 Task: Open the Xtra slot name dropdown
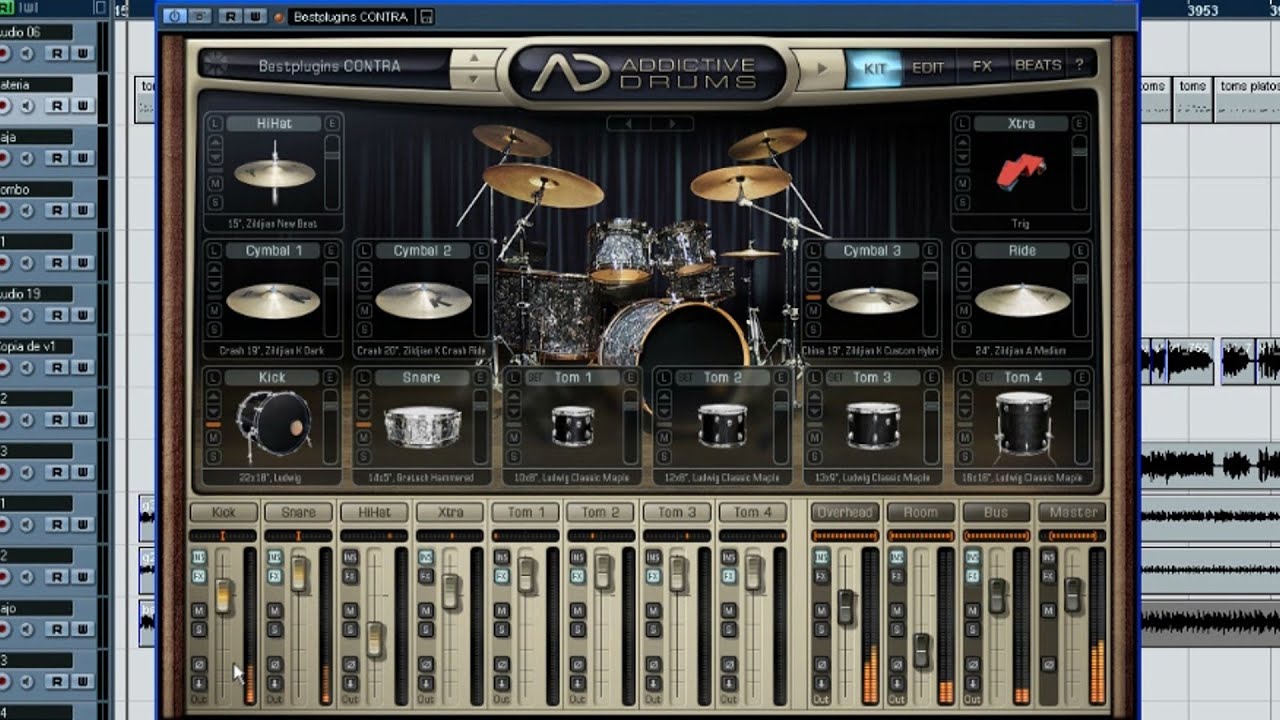(x=1022, y=123)
